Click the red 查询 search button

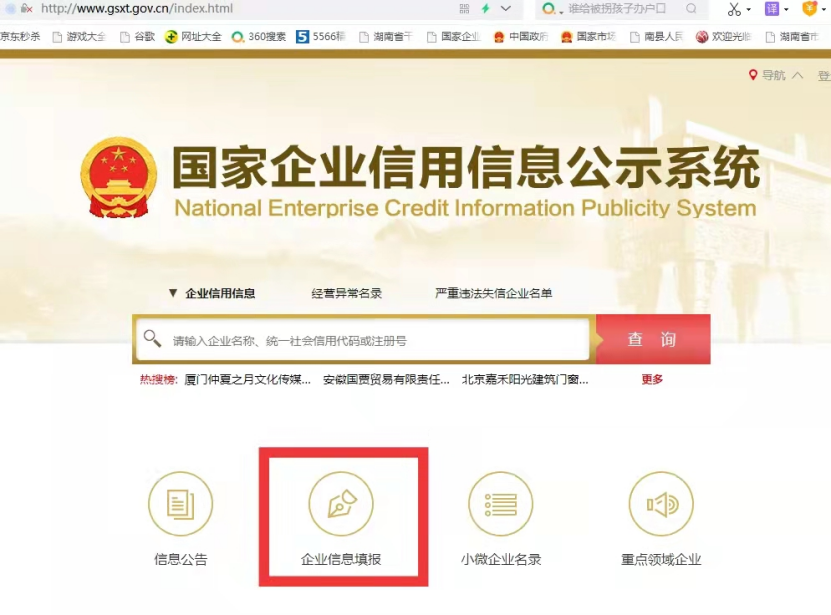(653, 339)
